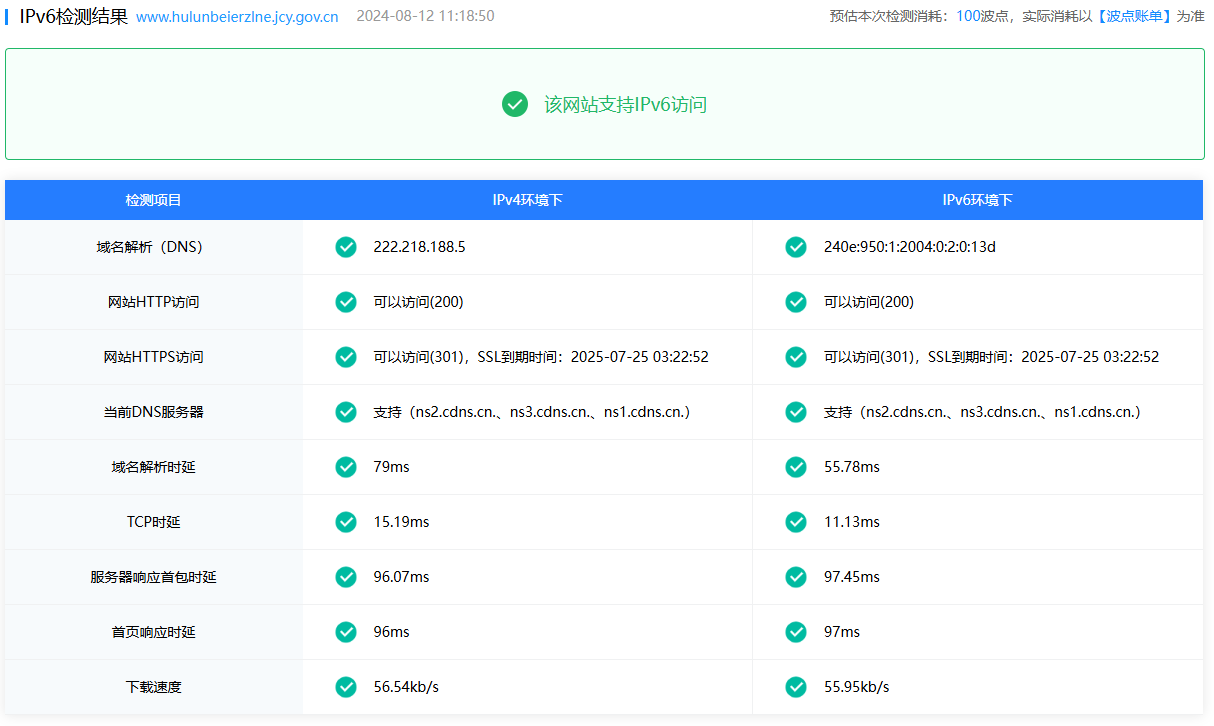The width and height of the screenshot is (1214, 726).
Task: Click the IPv6环境下 column header
Action: [x=977, y=200]
